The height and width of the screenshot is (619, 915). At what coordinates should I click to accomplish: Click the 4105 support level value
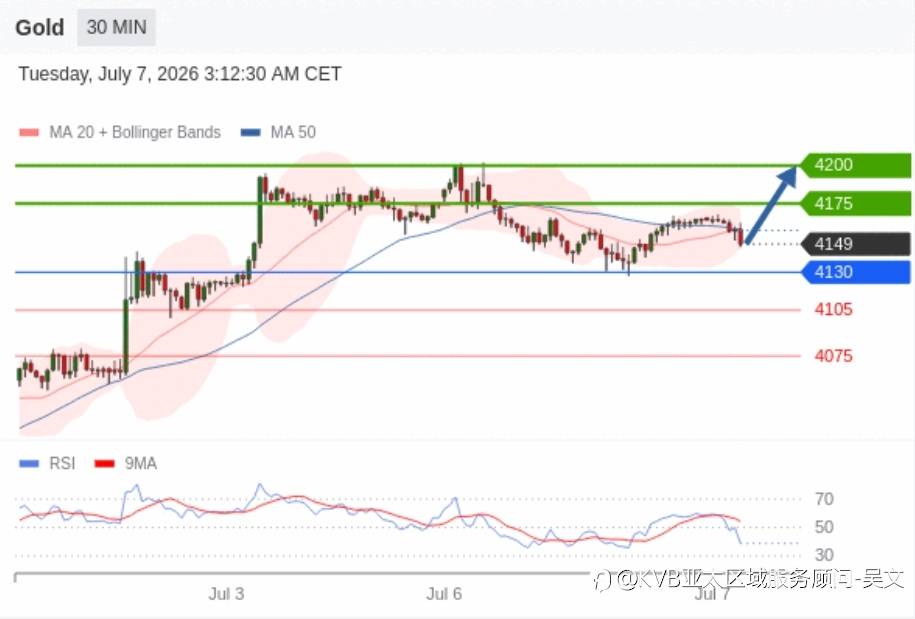pyautogui.click(x=833, y=309)
